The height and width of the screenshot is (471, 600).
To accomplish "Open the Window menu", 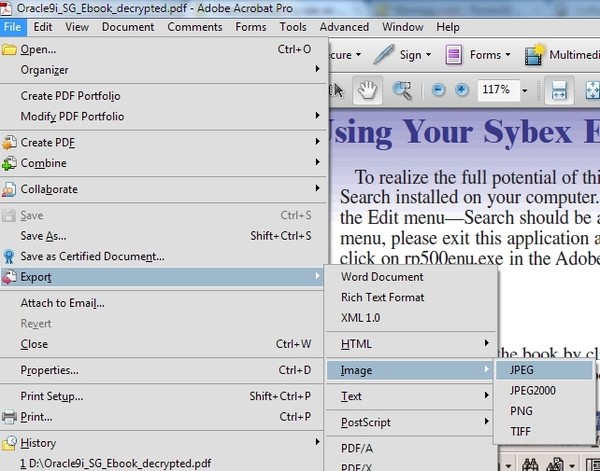I will coord(403,27).
